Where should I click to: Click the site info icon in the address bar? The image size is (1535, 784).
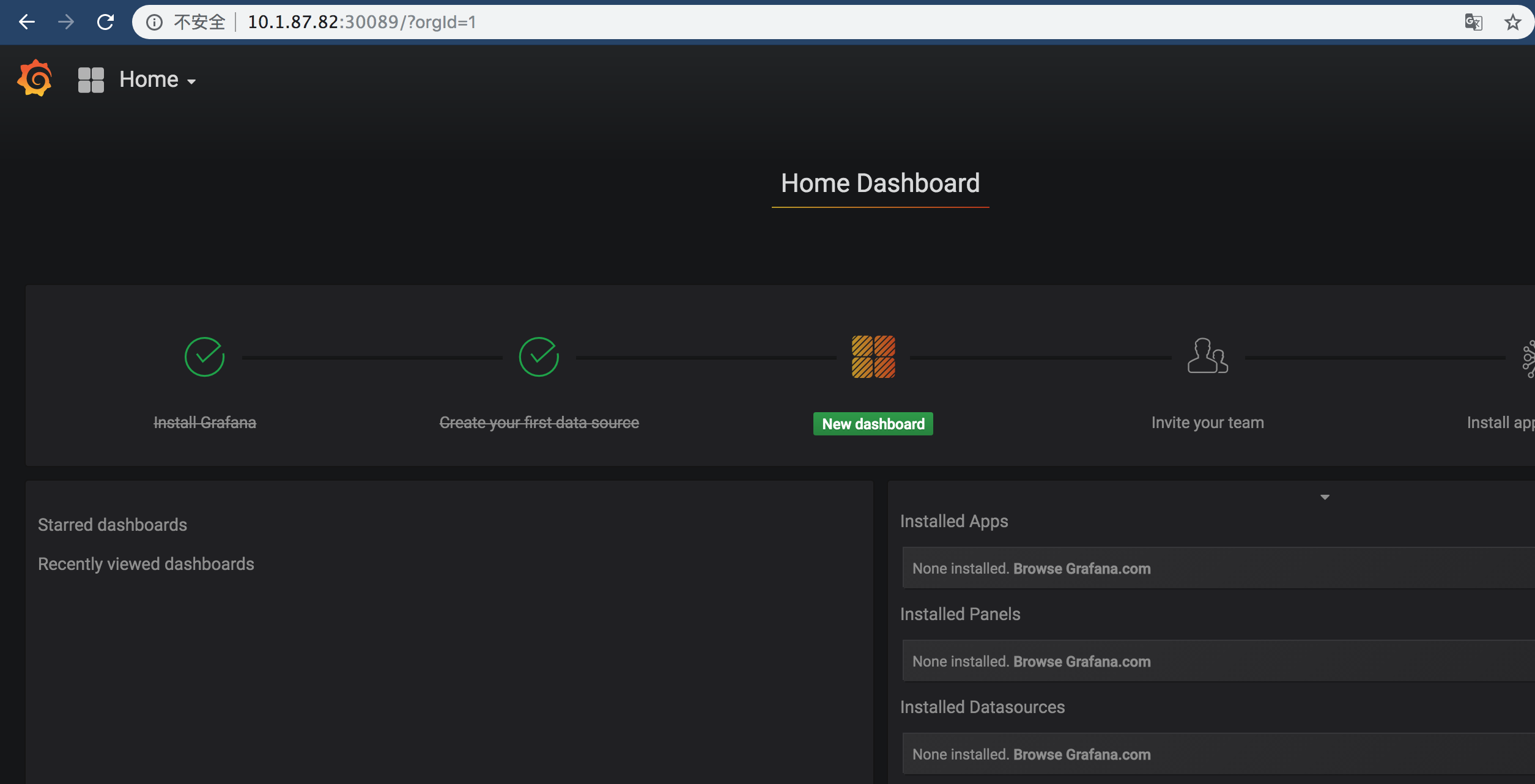coord(154,23)
